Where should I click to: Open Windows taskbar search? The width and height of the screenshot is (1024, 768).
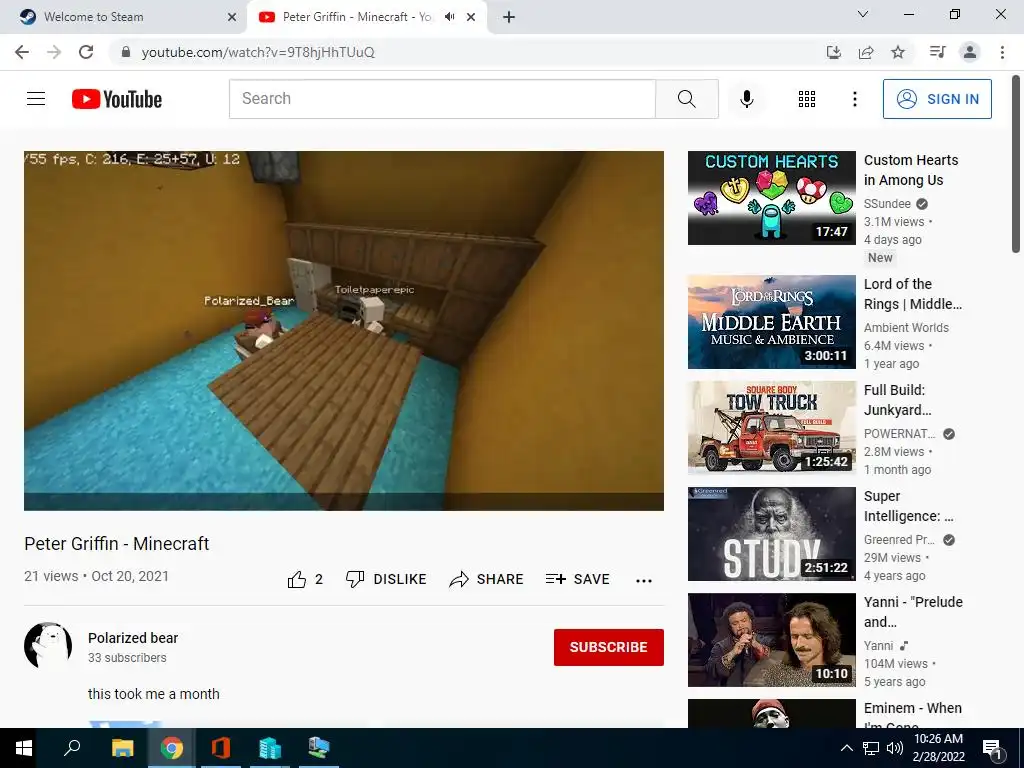click(72, 748)
